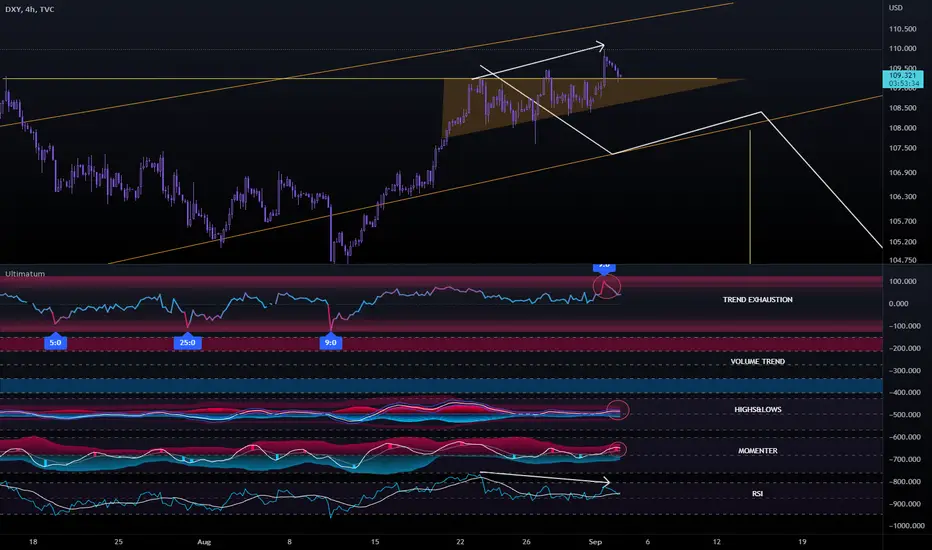Select the MOMENTER label
Screen dimensions: 932x550
pyautogui.click(x=757, y=451)
